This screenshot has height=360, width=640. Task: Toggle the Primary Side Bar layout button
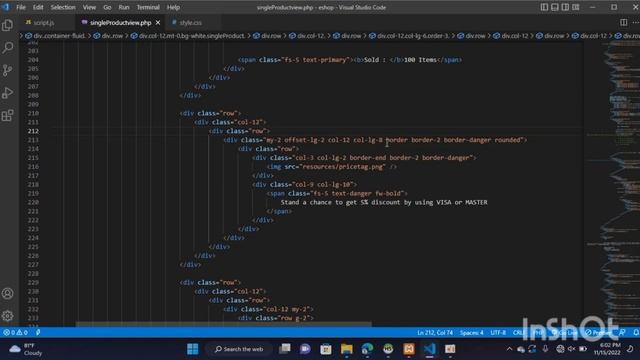(x=544, y=7)
